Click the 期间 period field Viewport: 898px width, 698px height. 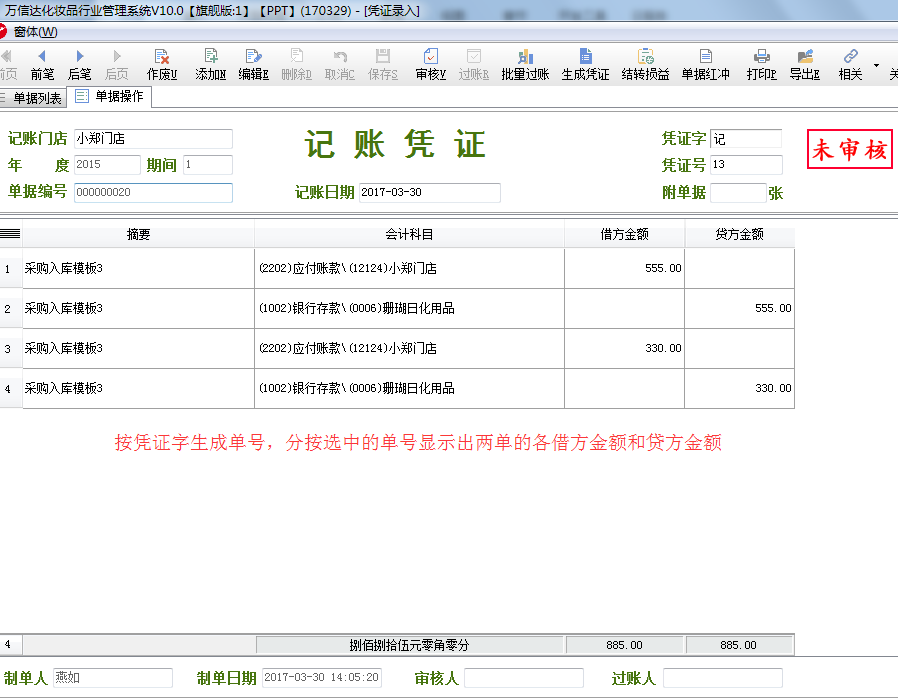pos(208,165)
